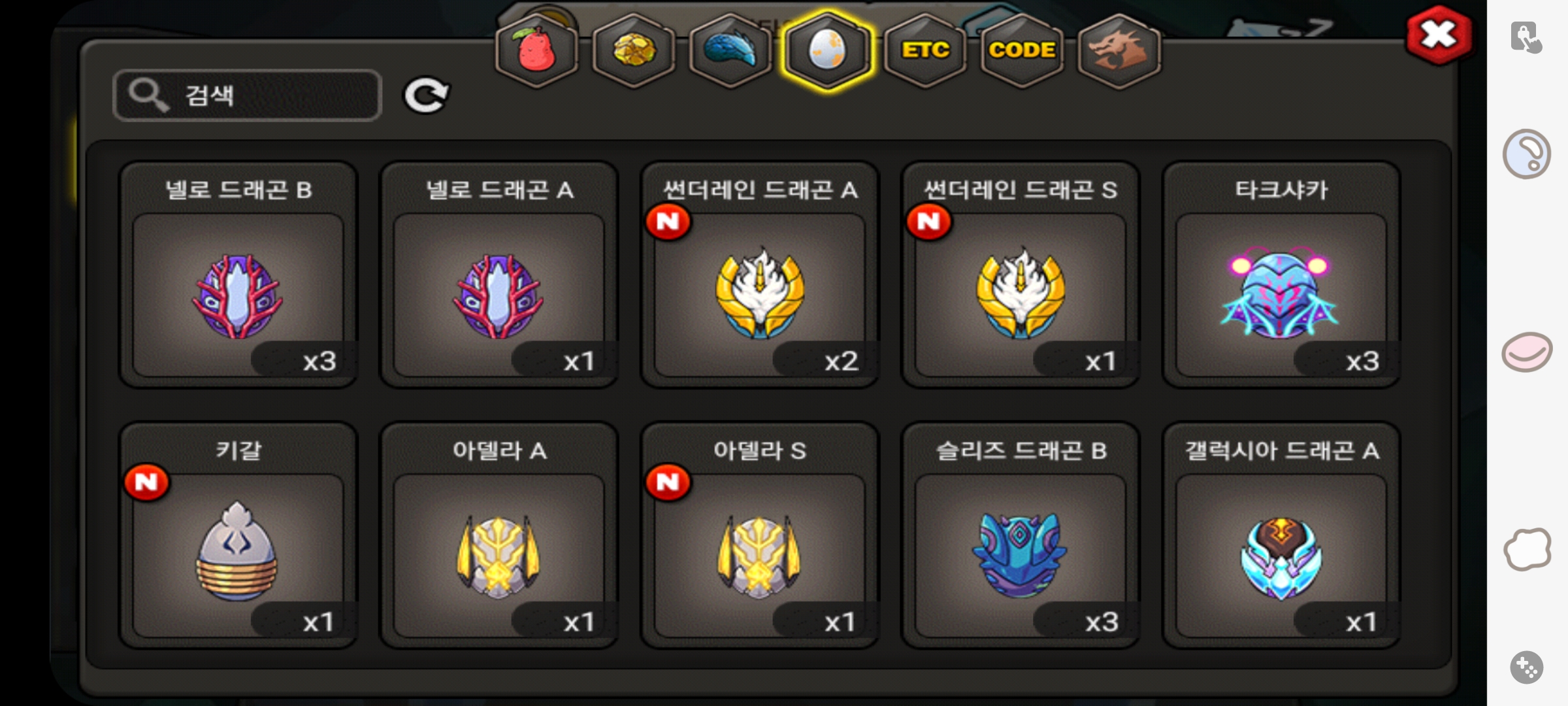Choose the 썬더레인 드래곤 S egg

[x=1021, y=275]
